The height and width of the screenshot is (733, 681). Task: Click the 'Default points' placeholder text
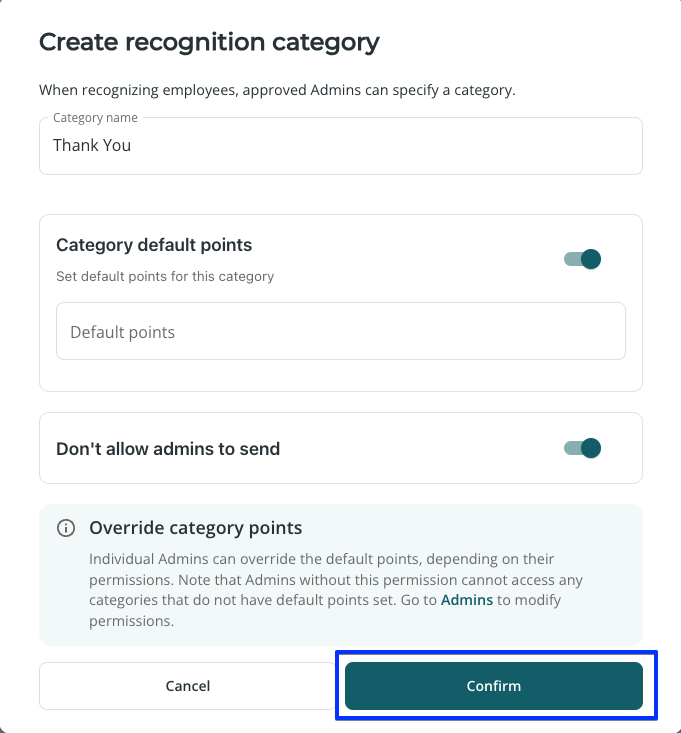[122, 332]
